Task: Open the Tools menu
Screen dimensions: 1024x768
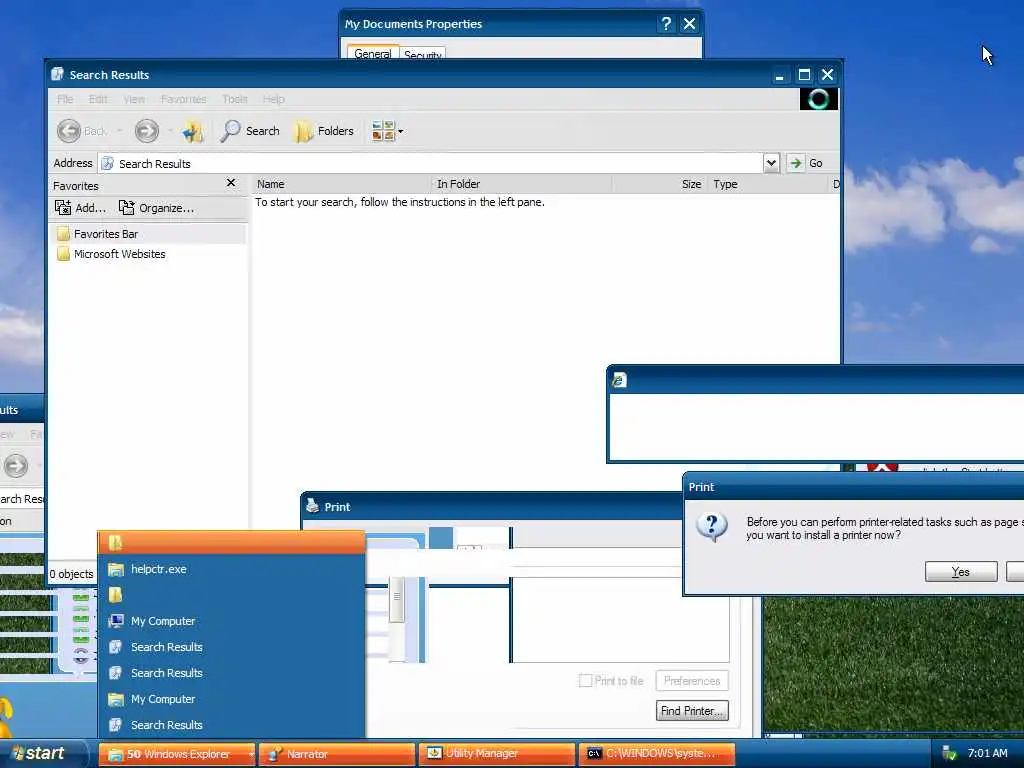Action: [235, 99]
